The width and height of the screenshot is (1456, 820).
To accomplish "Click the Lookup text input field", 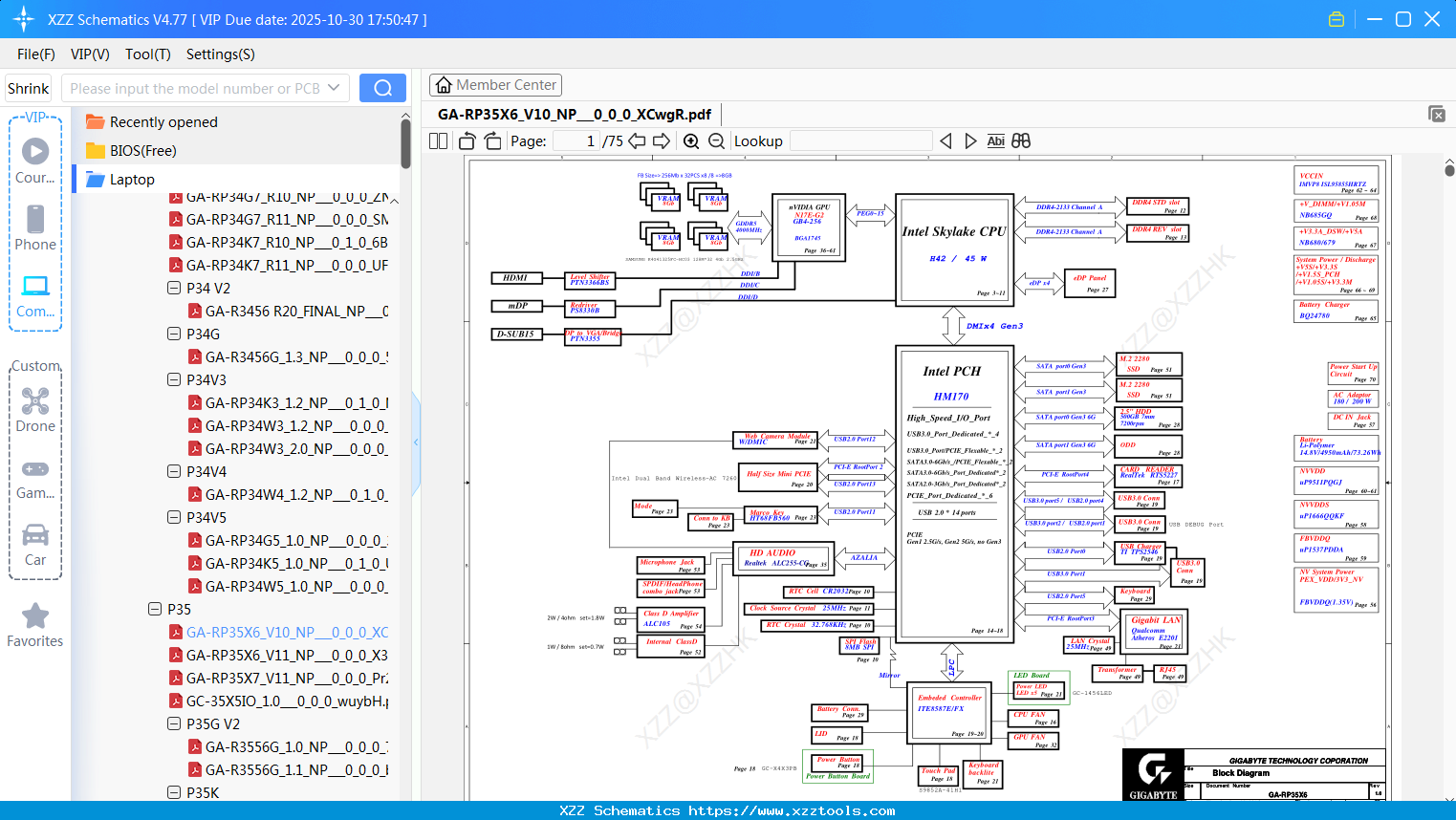I will coord(861,140).
